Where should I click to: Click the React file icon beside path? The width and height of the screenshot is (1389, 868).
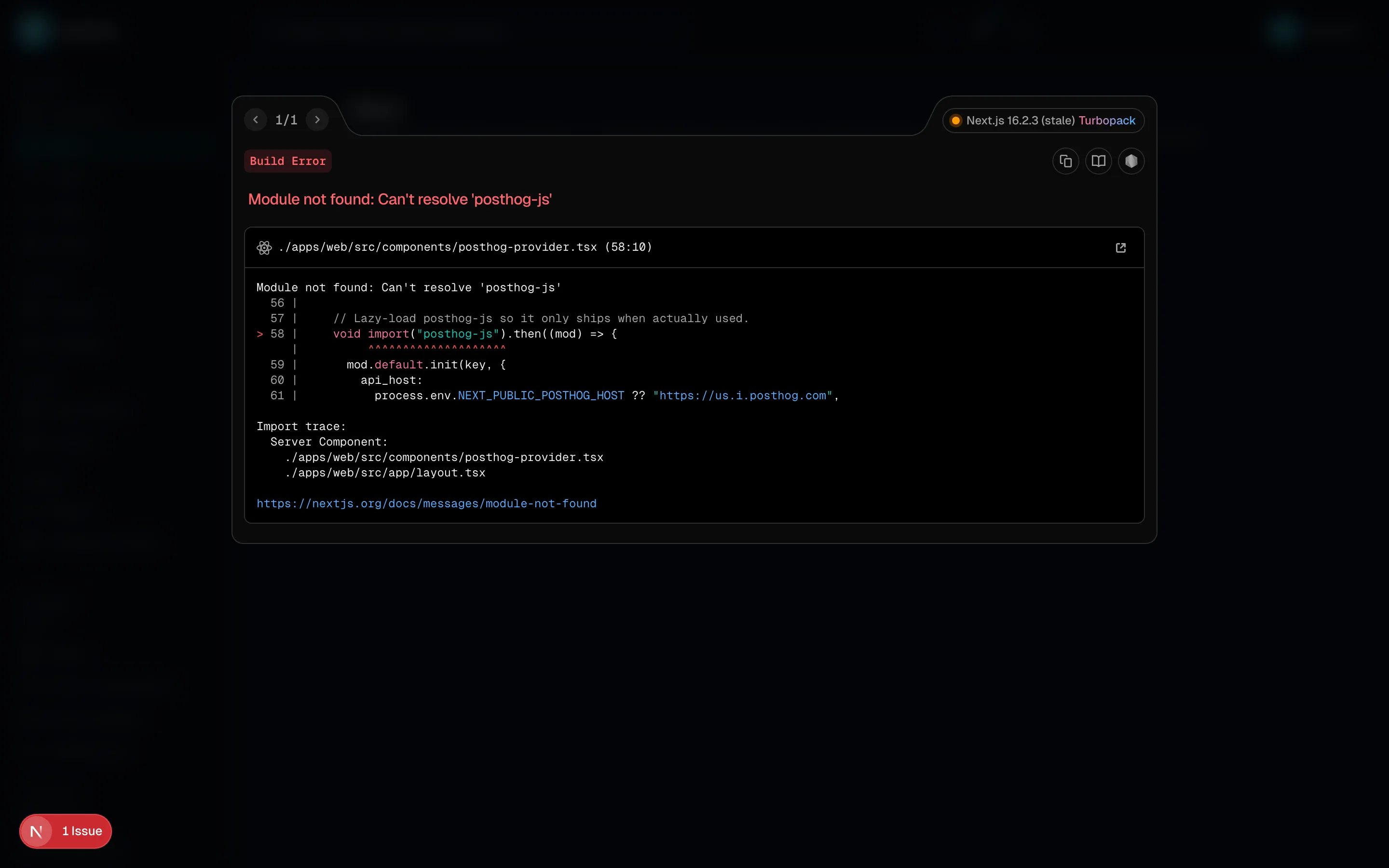(x=264, y=247)
